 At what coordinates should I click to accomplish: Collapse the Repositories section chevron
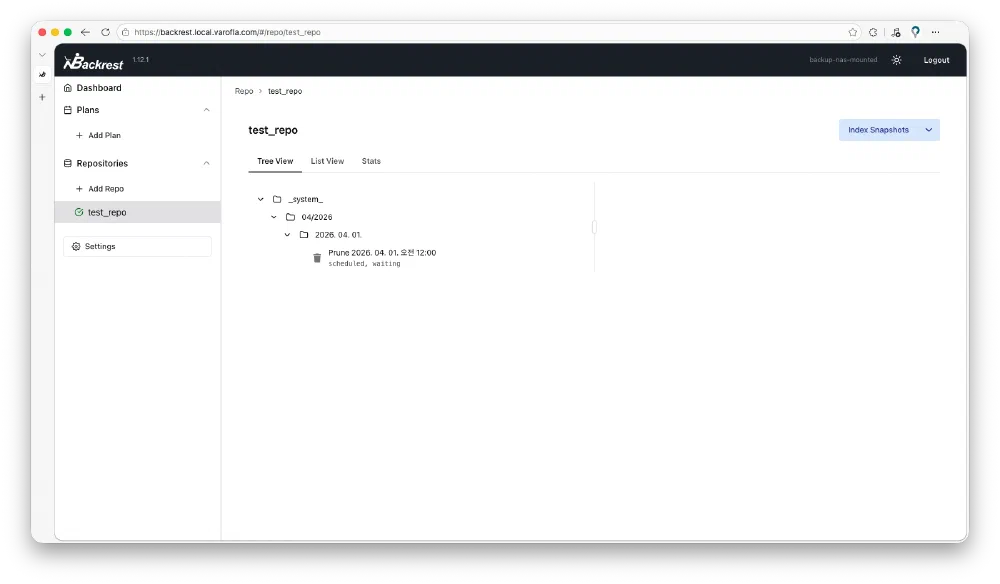207,163
